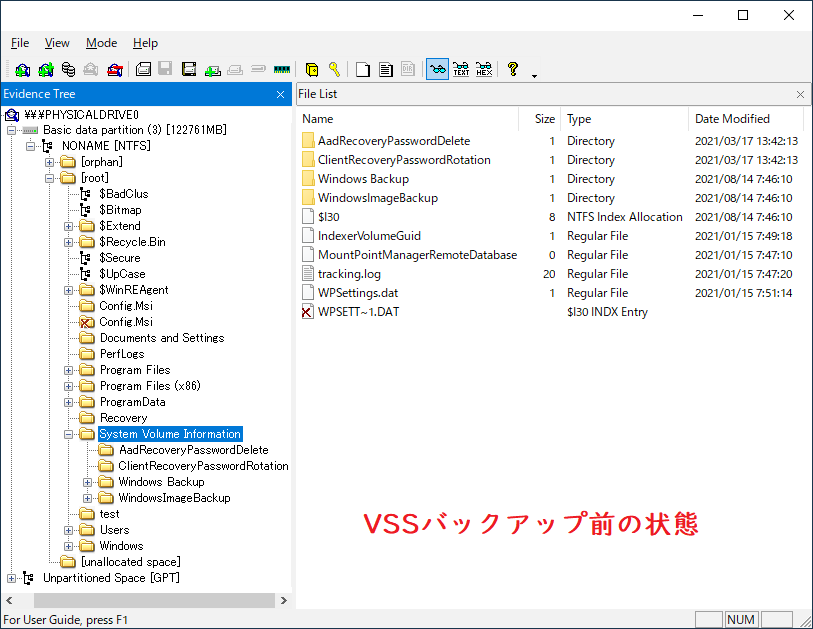This screenshot has width=813, height=629.
Task: Sort file list by Date Modified column
Action: click(x=747, y=119)
